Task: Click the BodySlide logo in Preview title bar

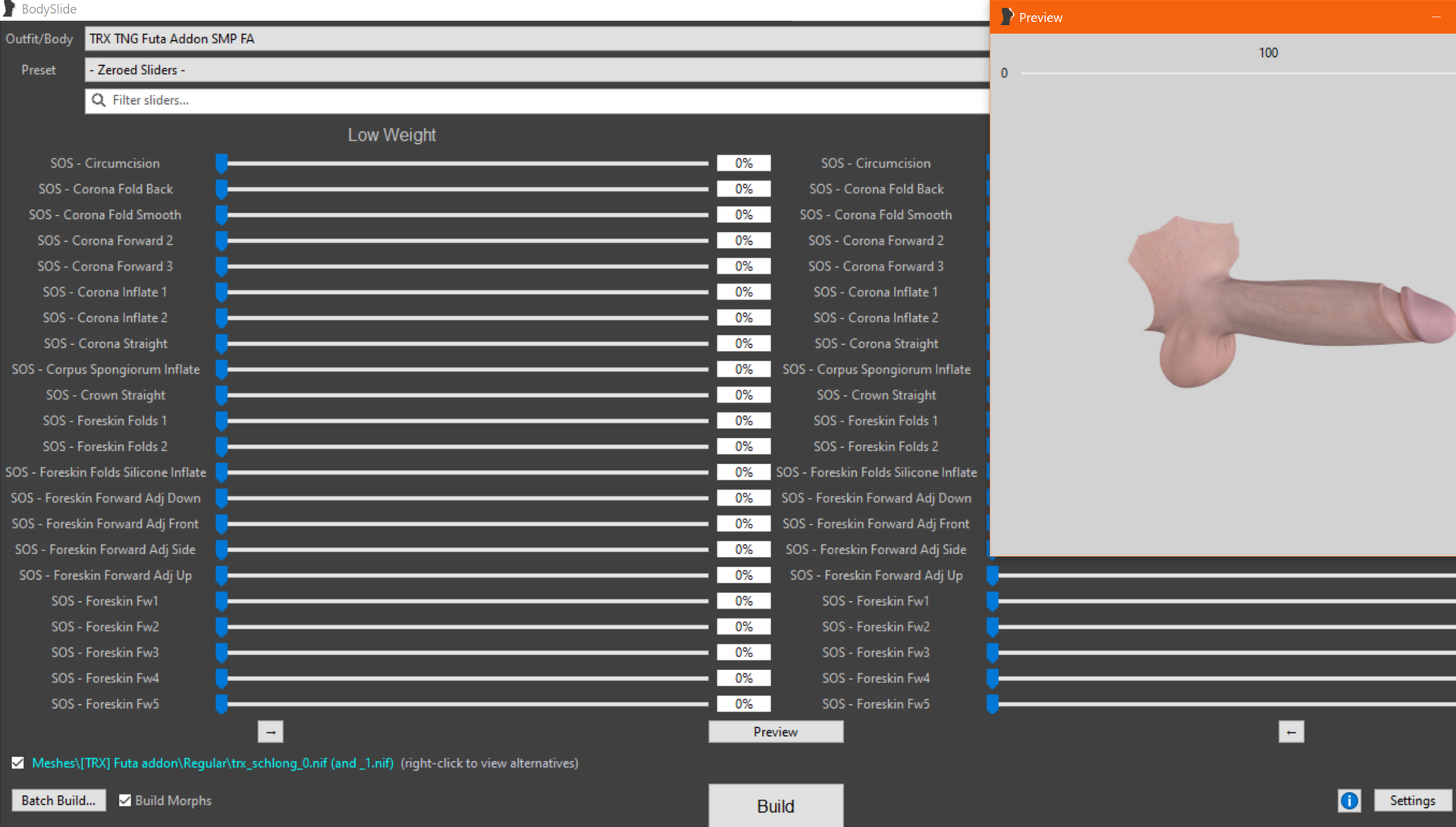Action: [1006, 17]
